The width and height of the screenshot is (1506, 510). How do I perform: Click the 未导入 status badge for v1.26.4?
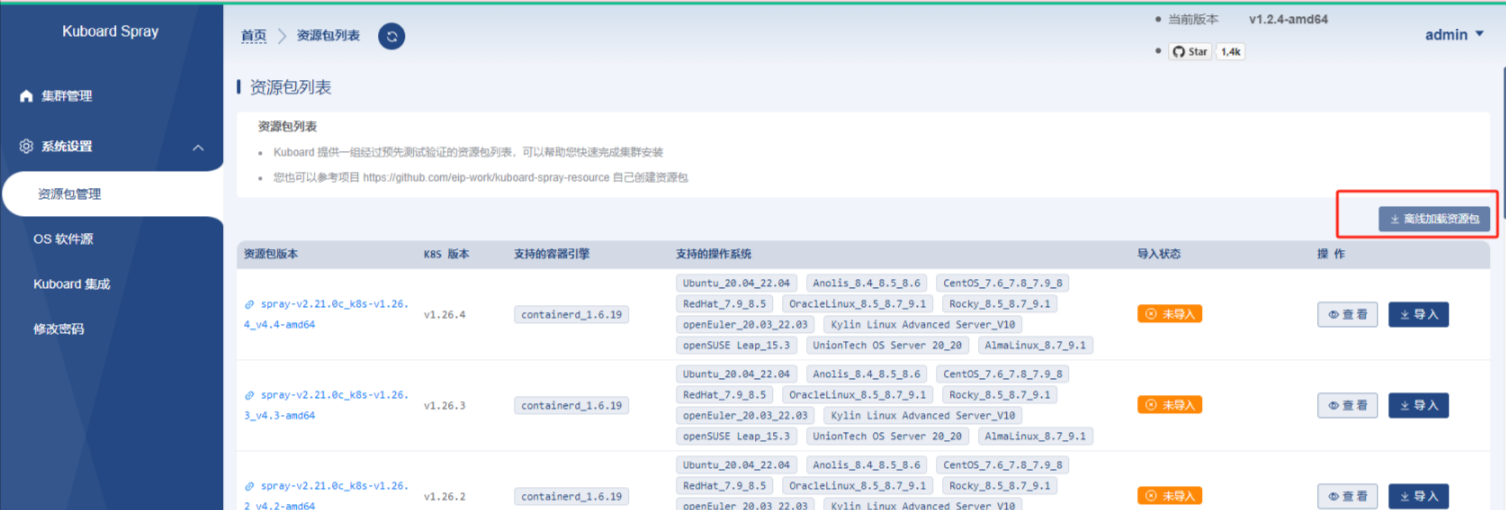click(x=1169, y=314)
